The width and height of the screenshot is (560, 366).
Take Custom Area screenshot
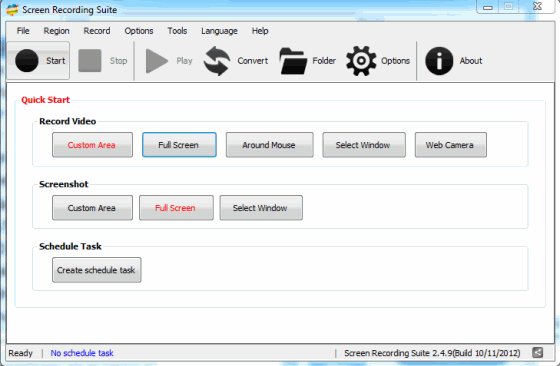92,208
